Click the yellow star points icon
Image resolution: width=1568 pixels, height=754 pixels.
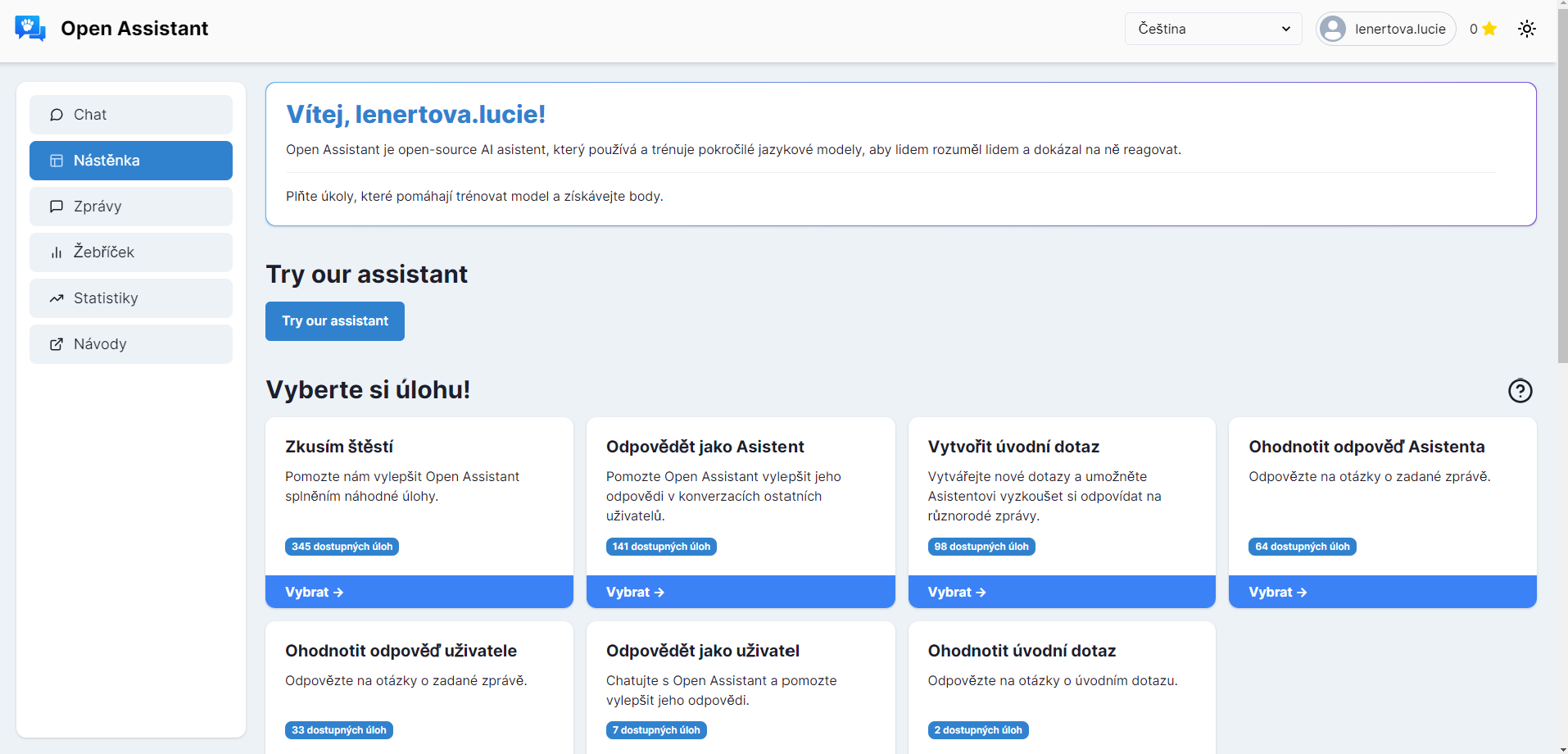point(1489,29)
